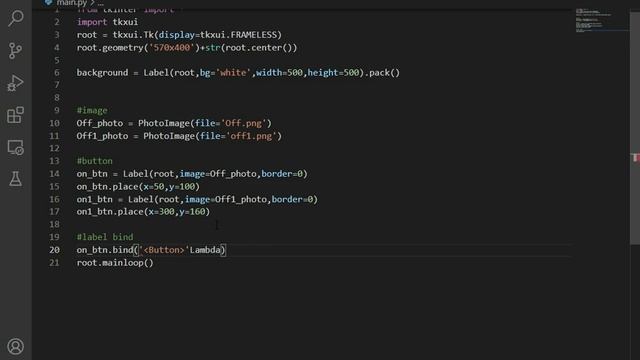The image size is (640, 360).
Task: Click the editor vertical scrollbar
Action: 635,128
